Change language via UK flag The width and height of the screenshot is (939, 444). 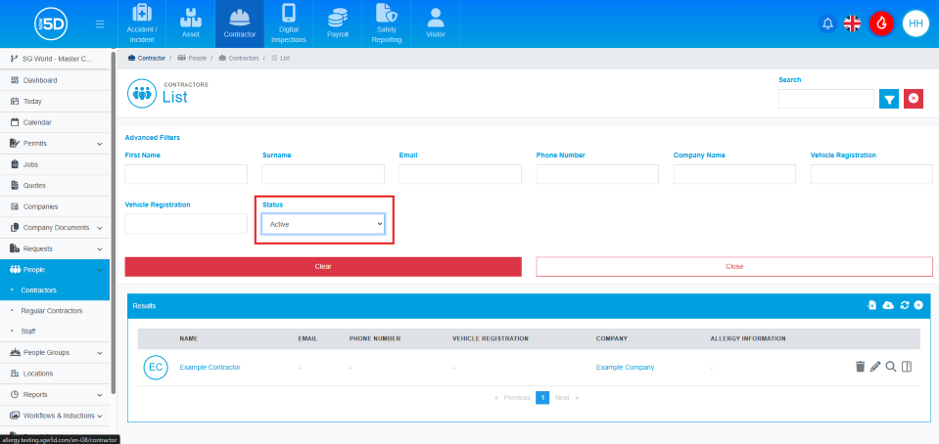(x=852, y=24)
